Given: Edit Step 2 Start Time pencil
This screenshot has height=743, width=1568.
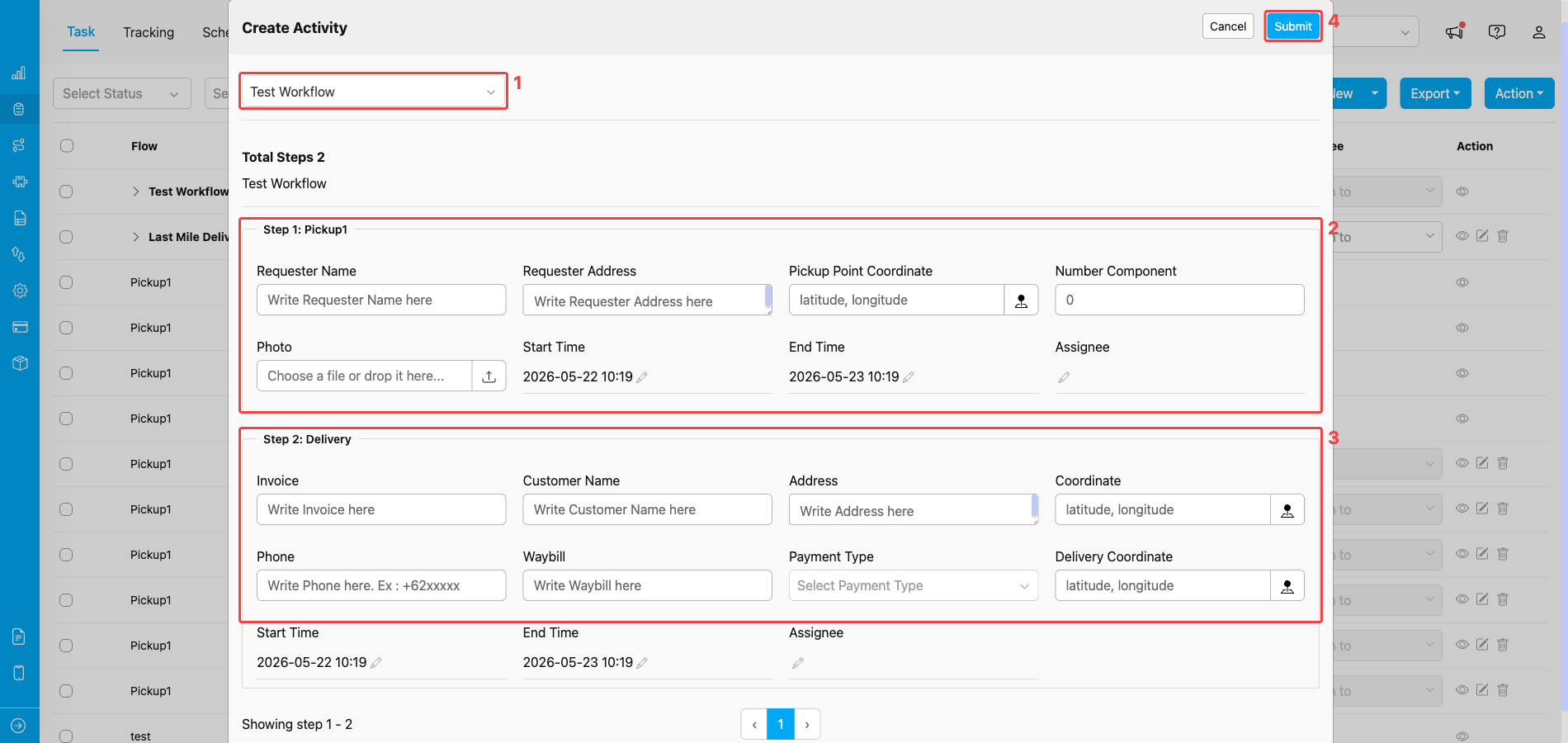Looking at the screenshot, I should pyautogui.click(x=376, y=663).
